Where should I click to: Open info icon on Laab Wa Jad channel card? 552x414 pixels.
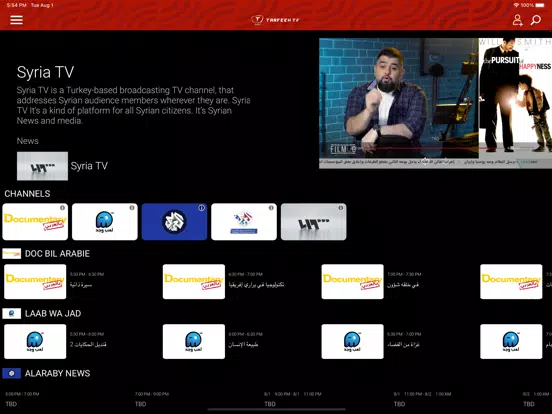coord(132,208)
